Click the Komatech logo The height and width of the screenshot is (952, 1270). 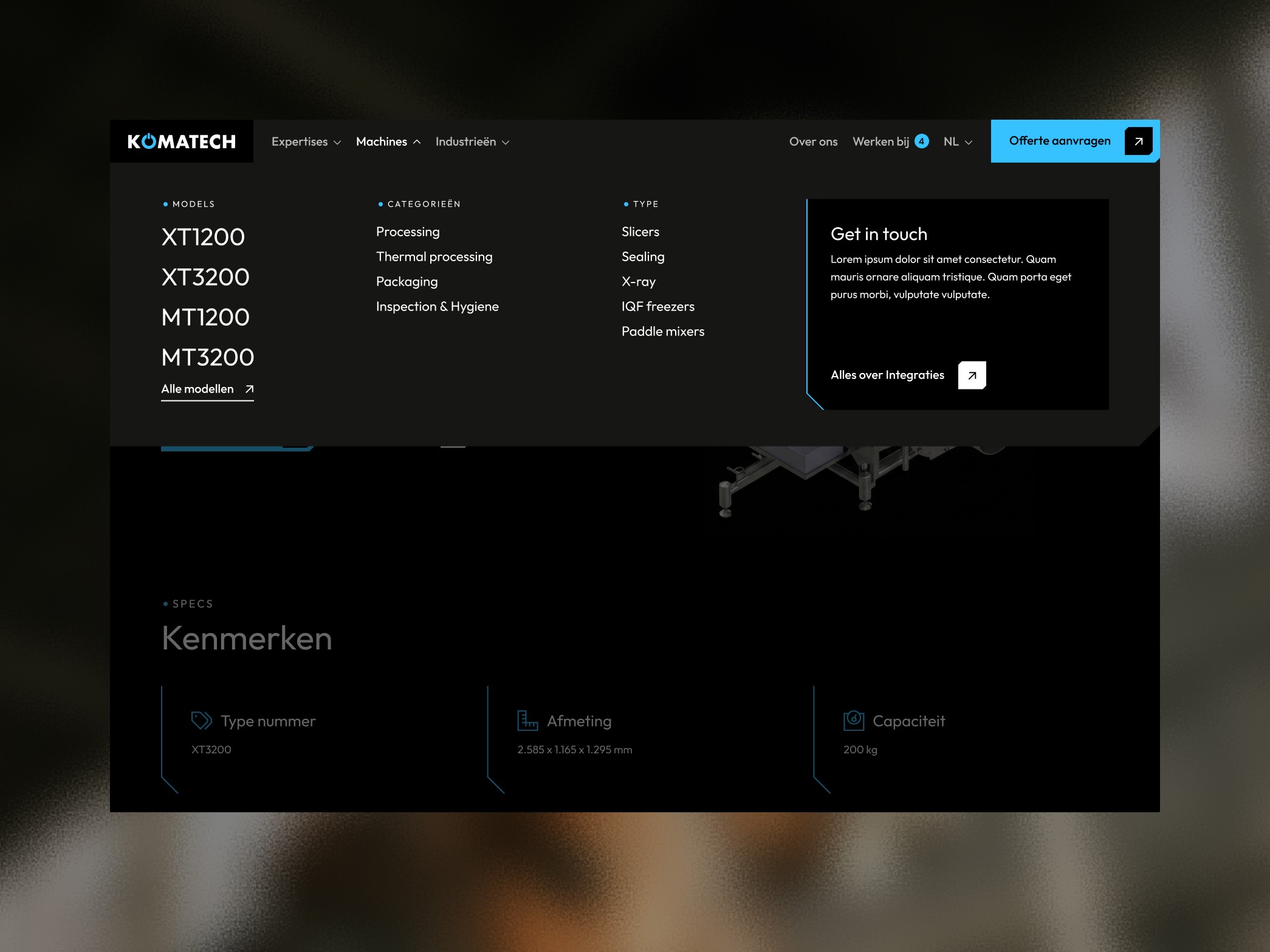(181, 142)
